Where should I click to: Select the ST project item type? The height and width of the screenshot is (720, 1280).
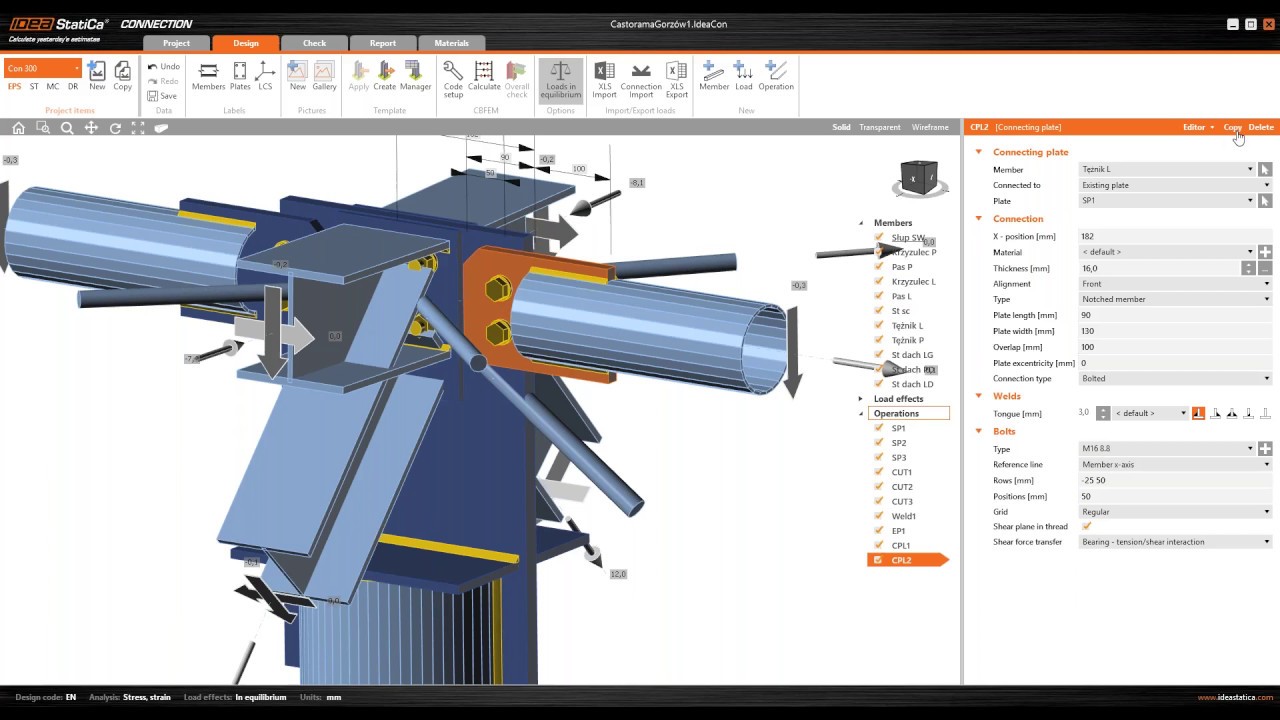pos(34,87)
